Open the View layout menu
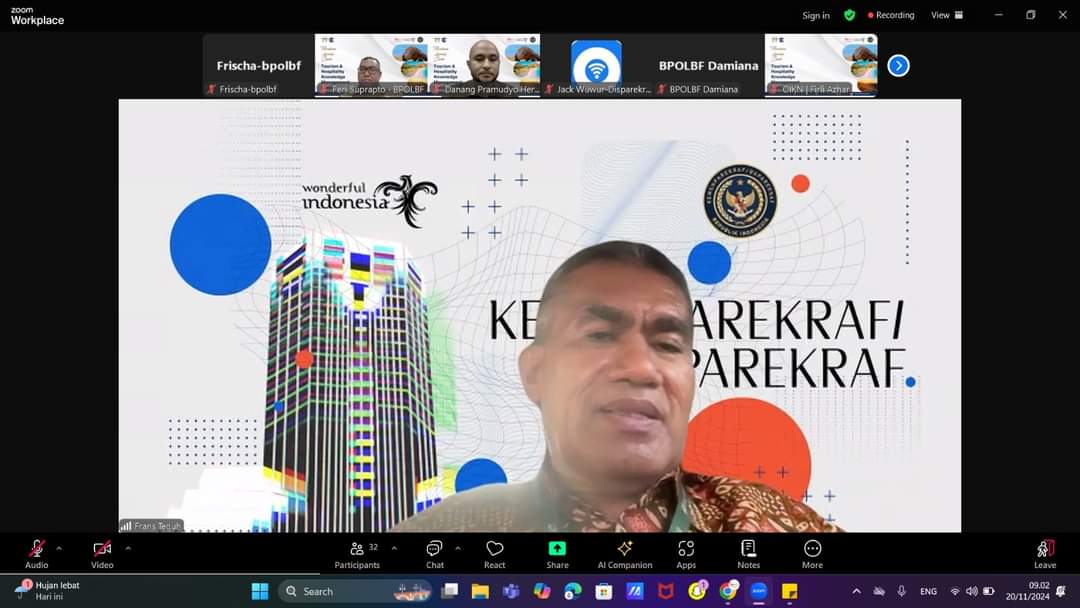The width and height of the screenshot is (1080, 608). pyautogui.click(x=946, y=15)
